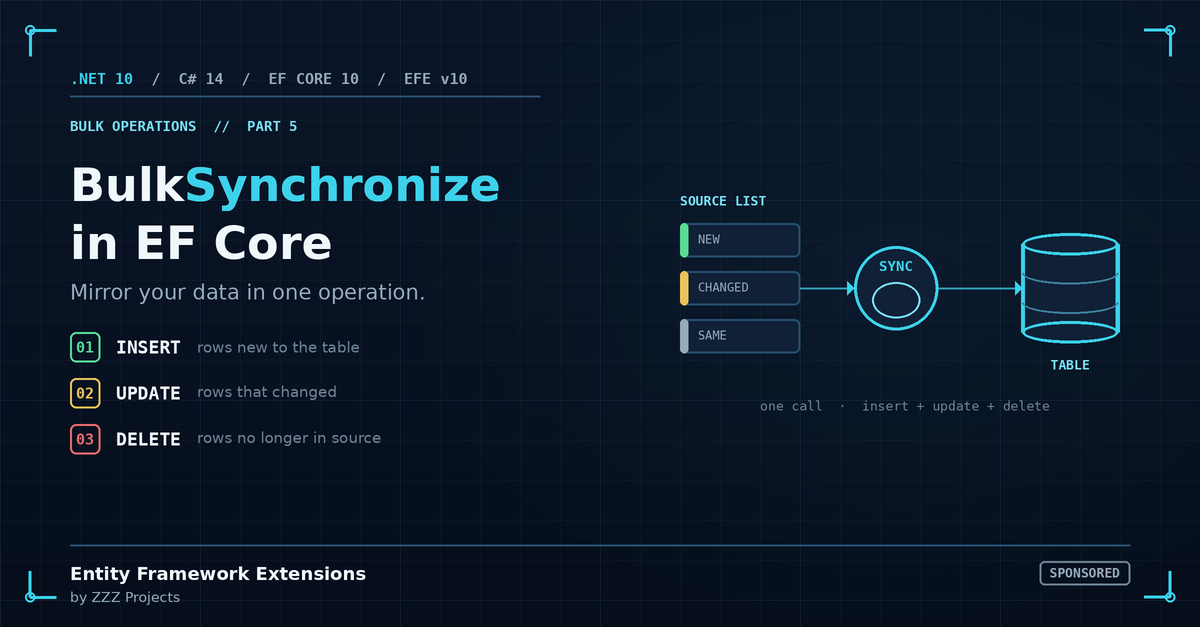
Task: Click the DELETE label
Action: click(x=148, y=440)
